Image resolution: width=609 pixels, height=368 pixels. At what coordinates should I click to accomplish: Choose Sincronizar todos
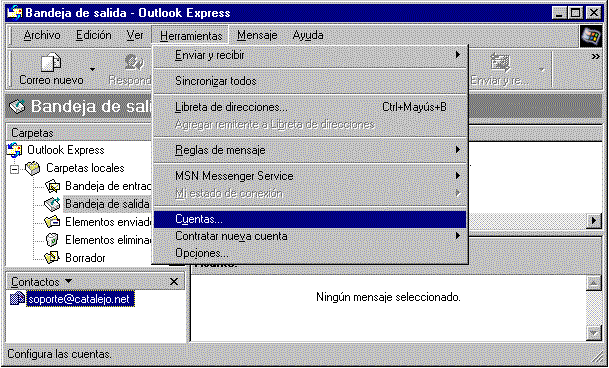310,81
